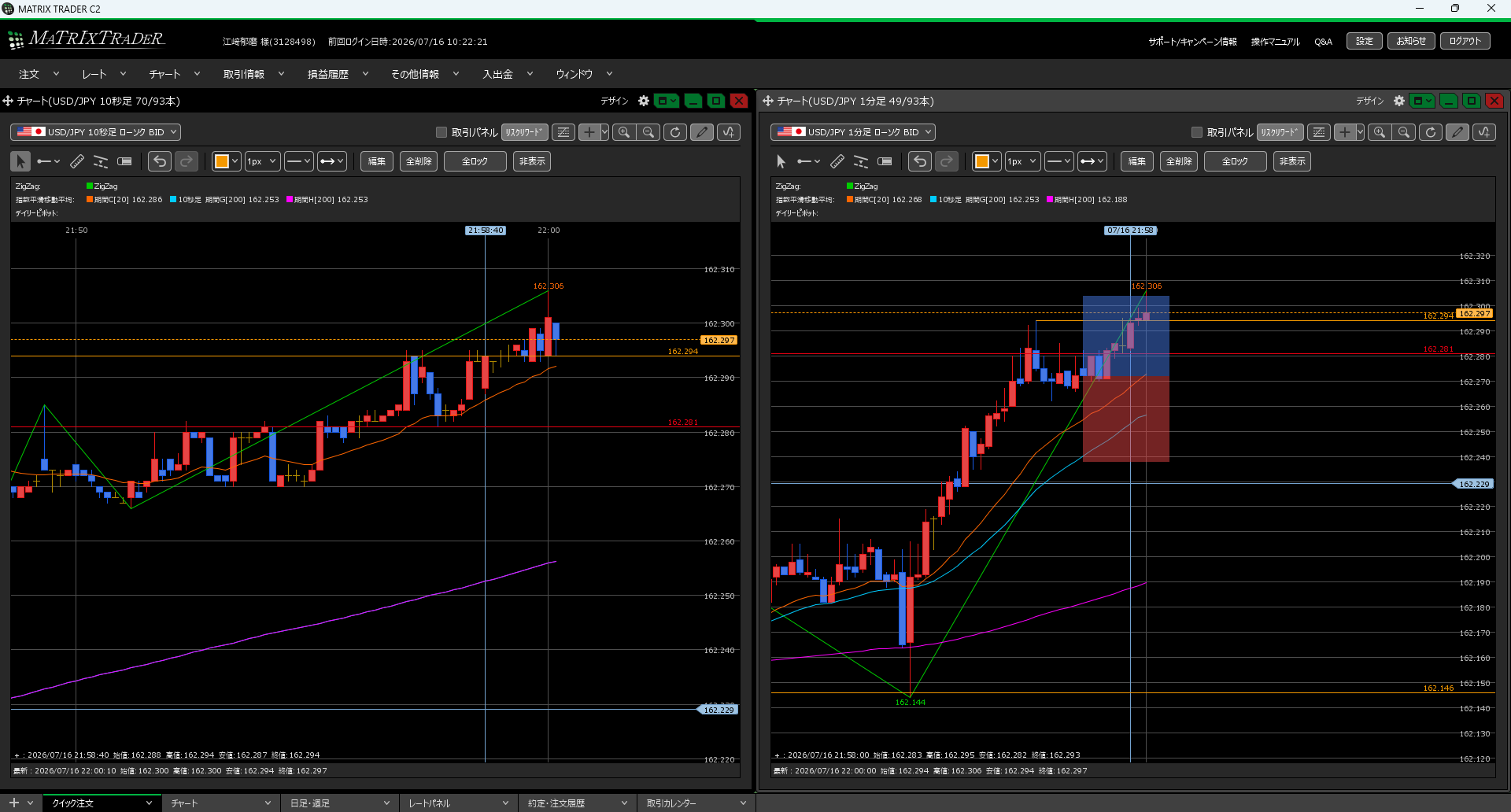
Task: Pick the ruler measure tool in the 10秒足 chart
Action: 77,161
